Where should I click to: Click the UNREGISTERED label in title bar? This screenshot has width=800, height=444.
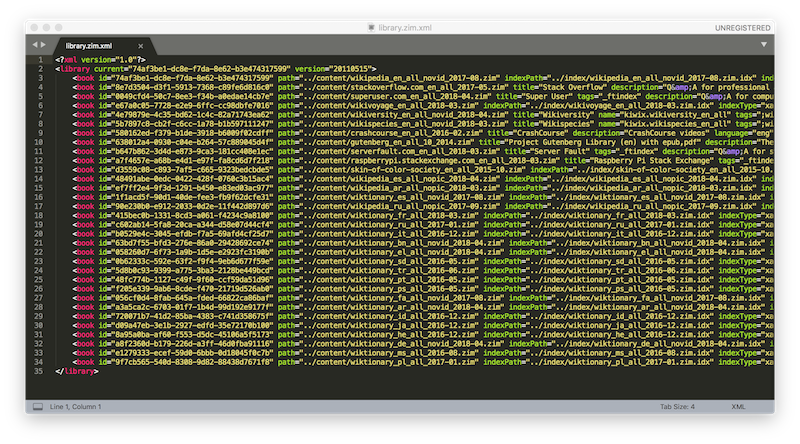[742, 28]
